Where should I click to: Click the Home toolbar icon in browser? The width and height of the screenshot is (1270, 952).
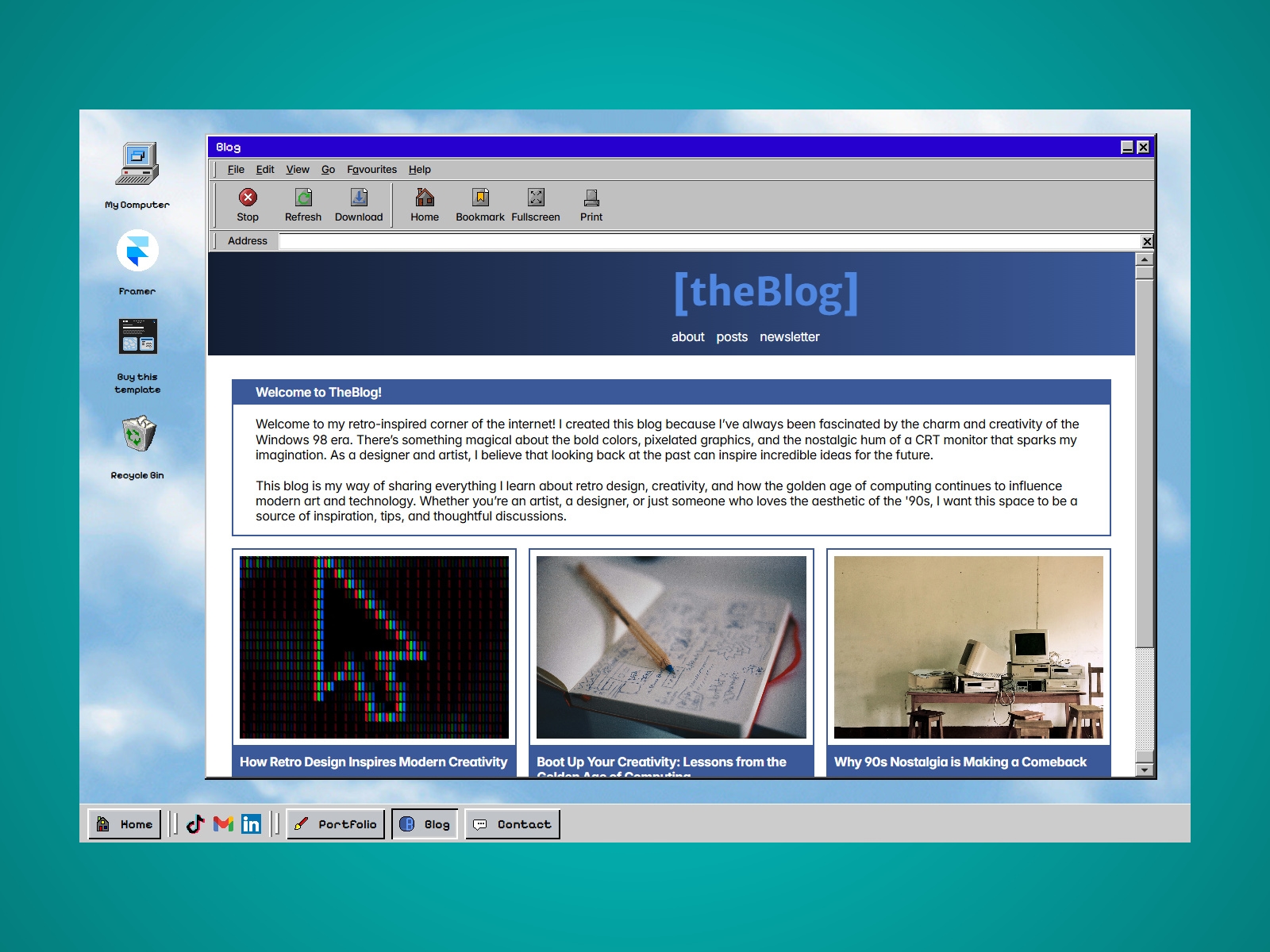[x=425, y=198]
